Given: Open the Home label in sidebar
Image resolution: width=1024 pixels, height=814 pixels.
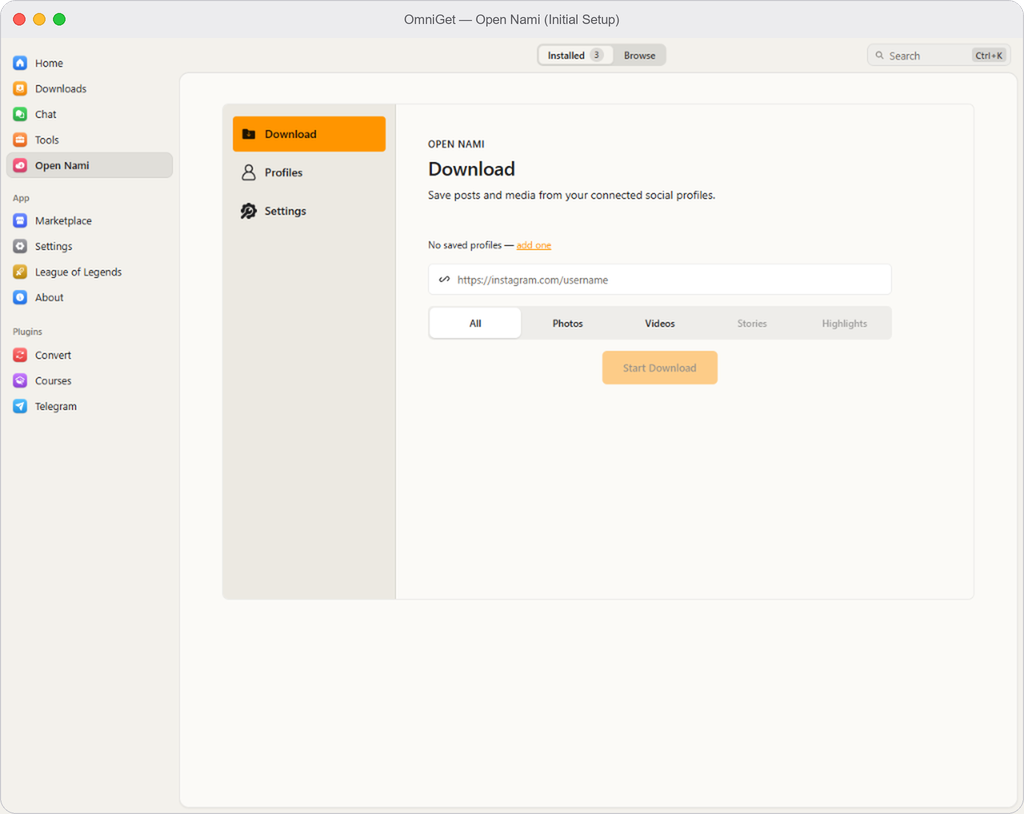Looking at the screenshot, I should 49,63.
